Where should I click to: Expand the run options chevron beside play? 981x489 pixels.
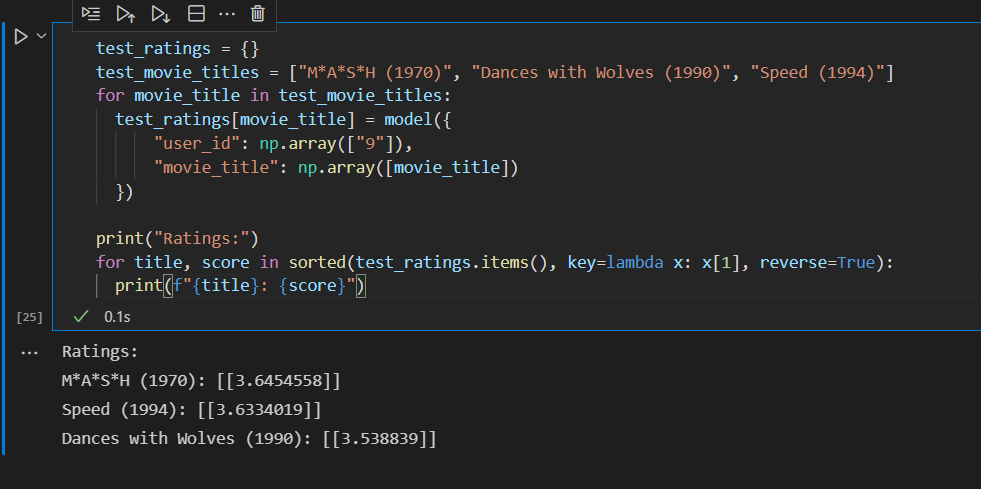click(x=41, y=37)
